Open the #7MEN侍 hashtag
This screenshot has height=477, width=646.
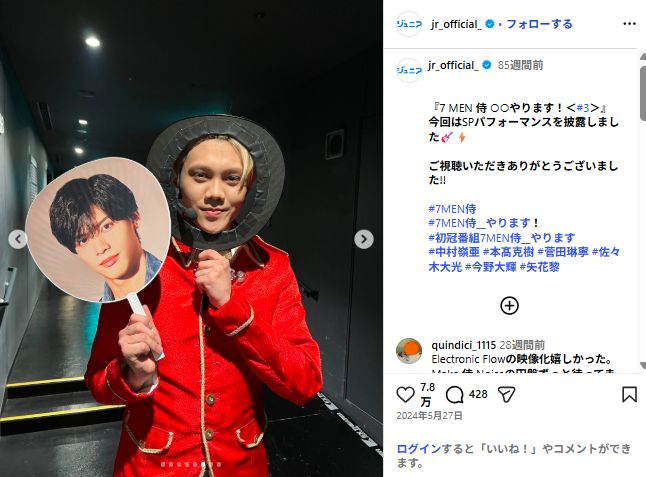pyautogui.click(x=452, y=208)
